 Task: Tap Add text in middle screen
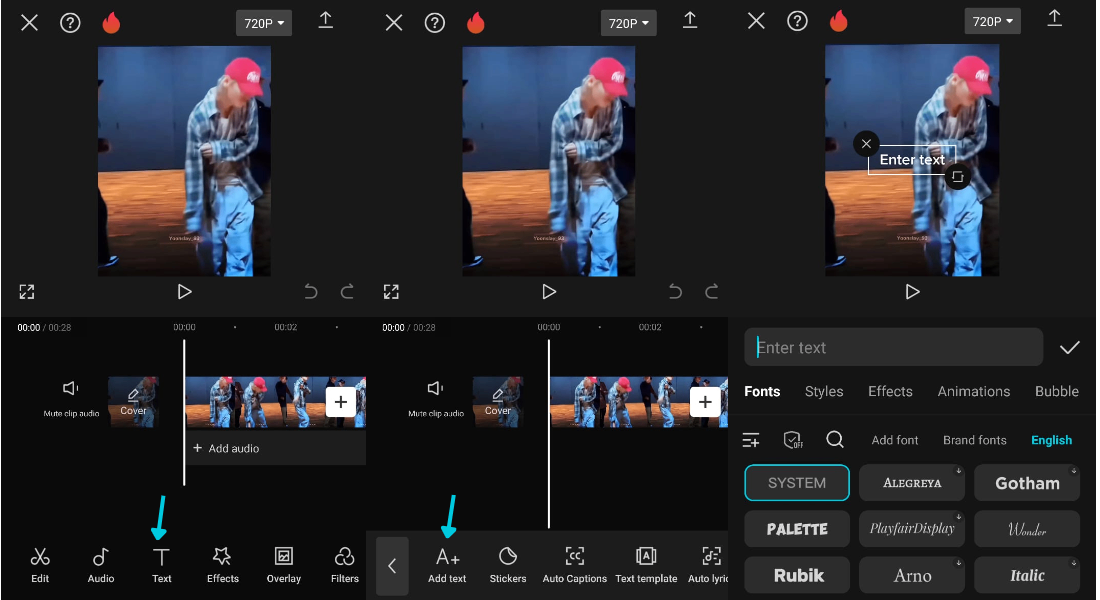[447, 565]
